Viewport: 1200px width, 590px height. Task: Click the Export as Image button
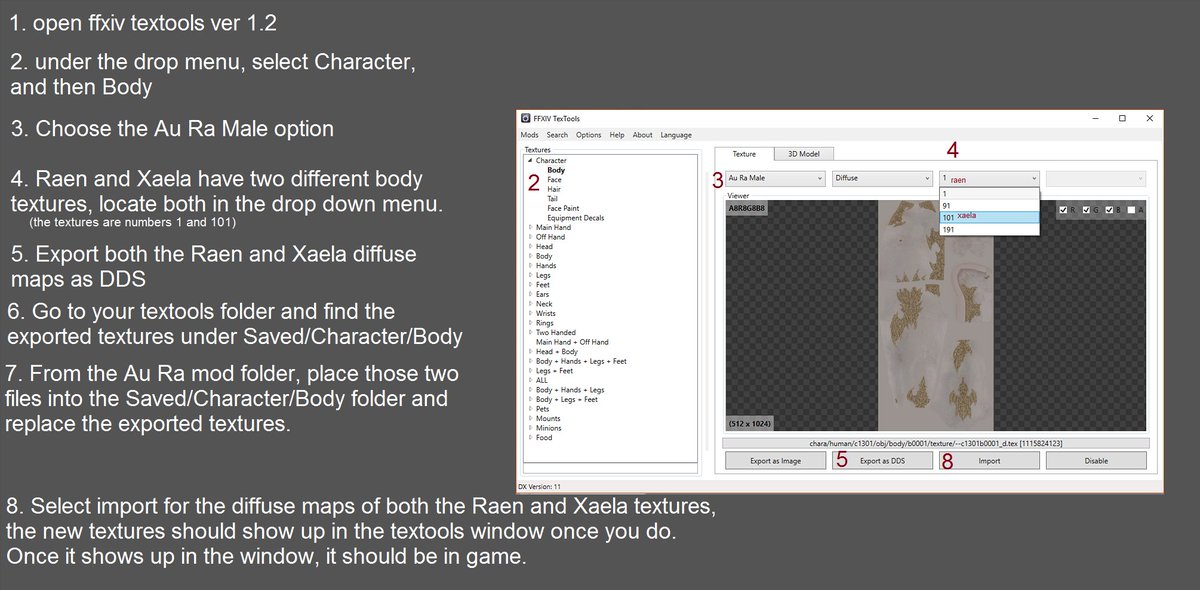[x=775, y=461]
